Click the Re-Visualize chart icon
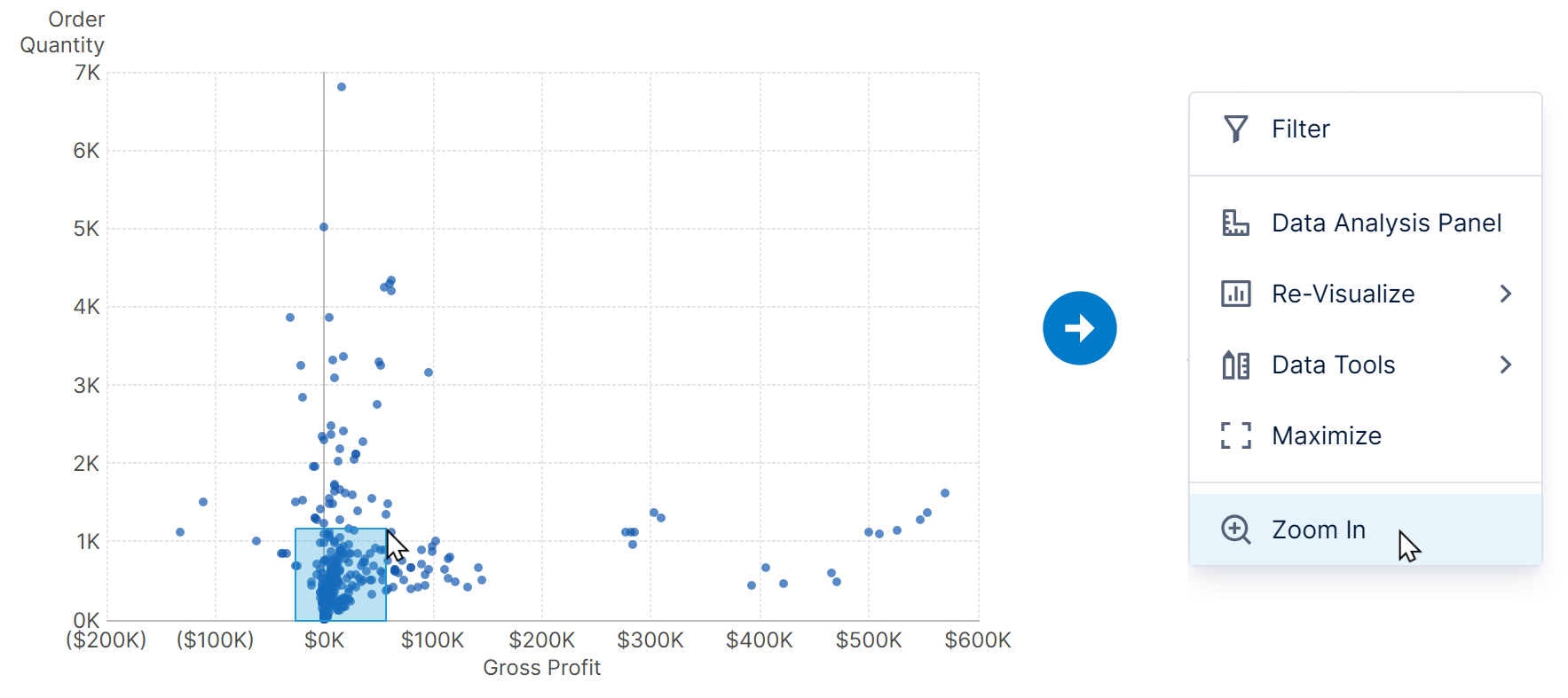The width and height of the screenshot is (1568, 698). [1235, 294]
